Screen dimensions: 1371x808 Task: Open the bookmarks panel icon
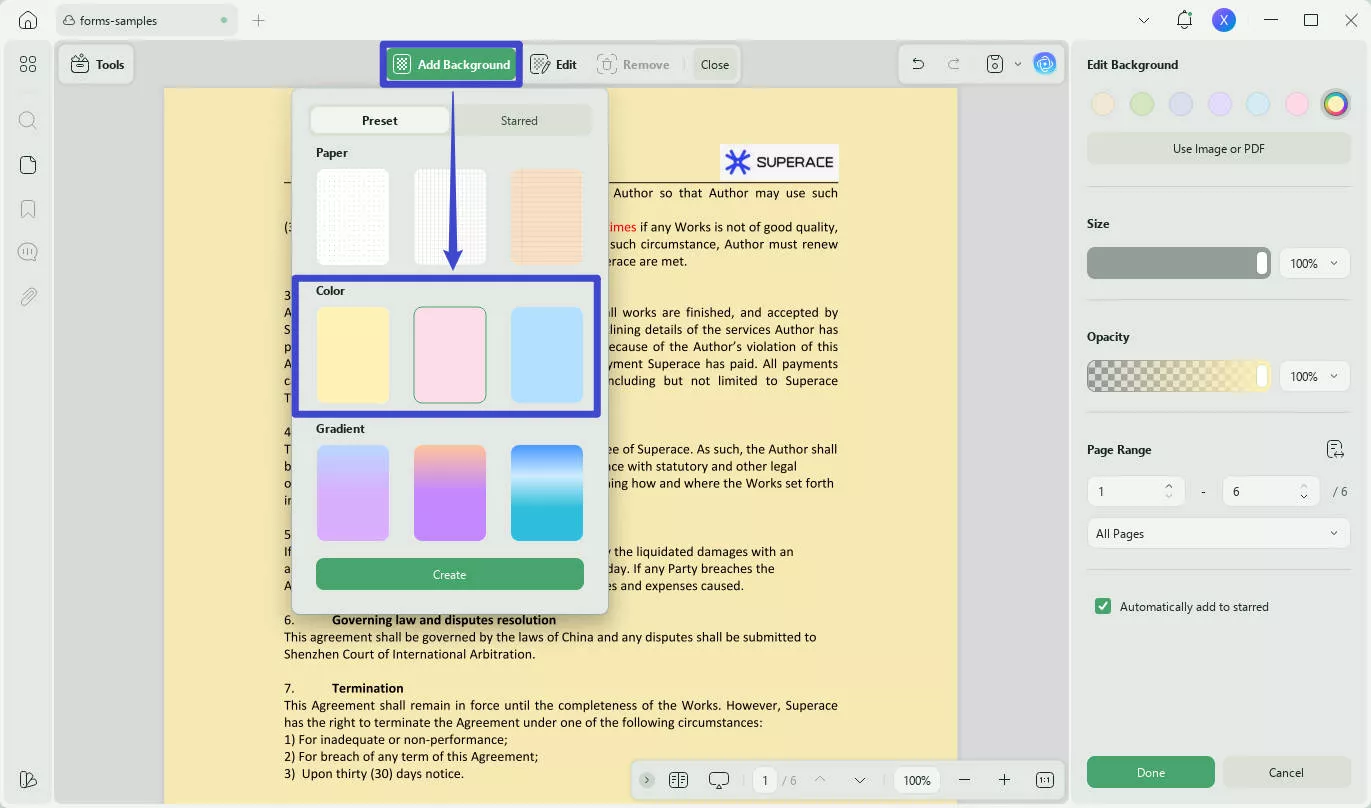28,209
